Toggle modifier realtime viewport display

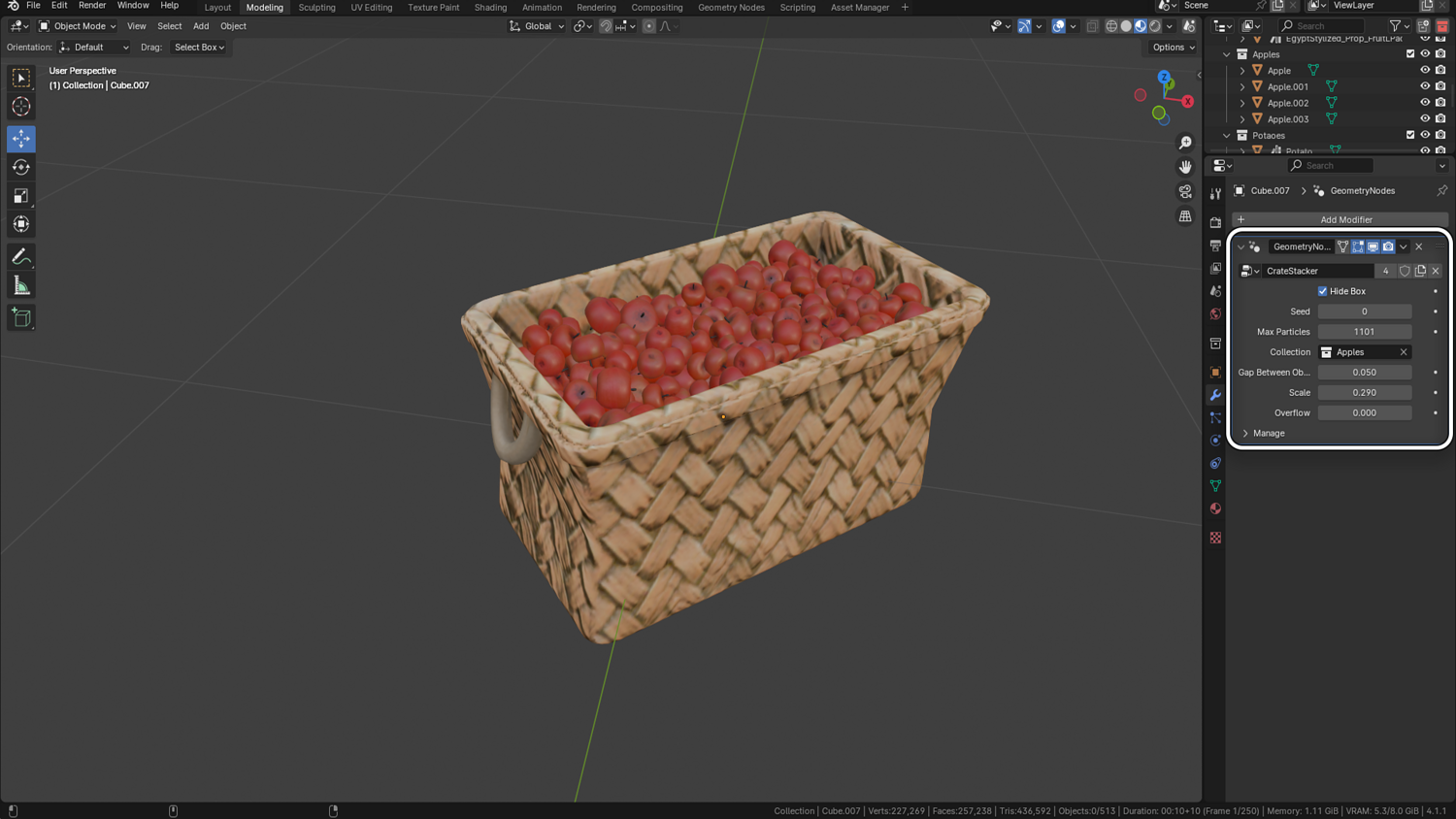click(1373, 246)
